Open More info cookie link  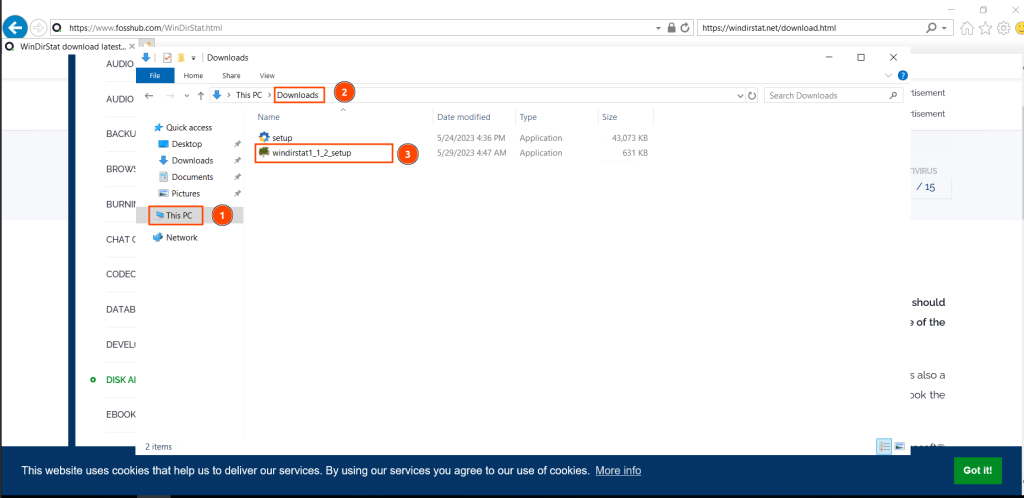[618, 471]
